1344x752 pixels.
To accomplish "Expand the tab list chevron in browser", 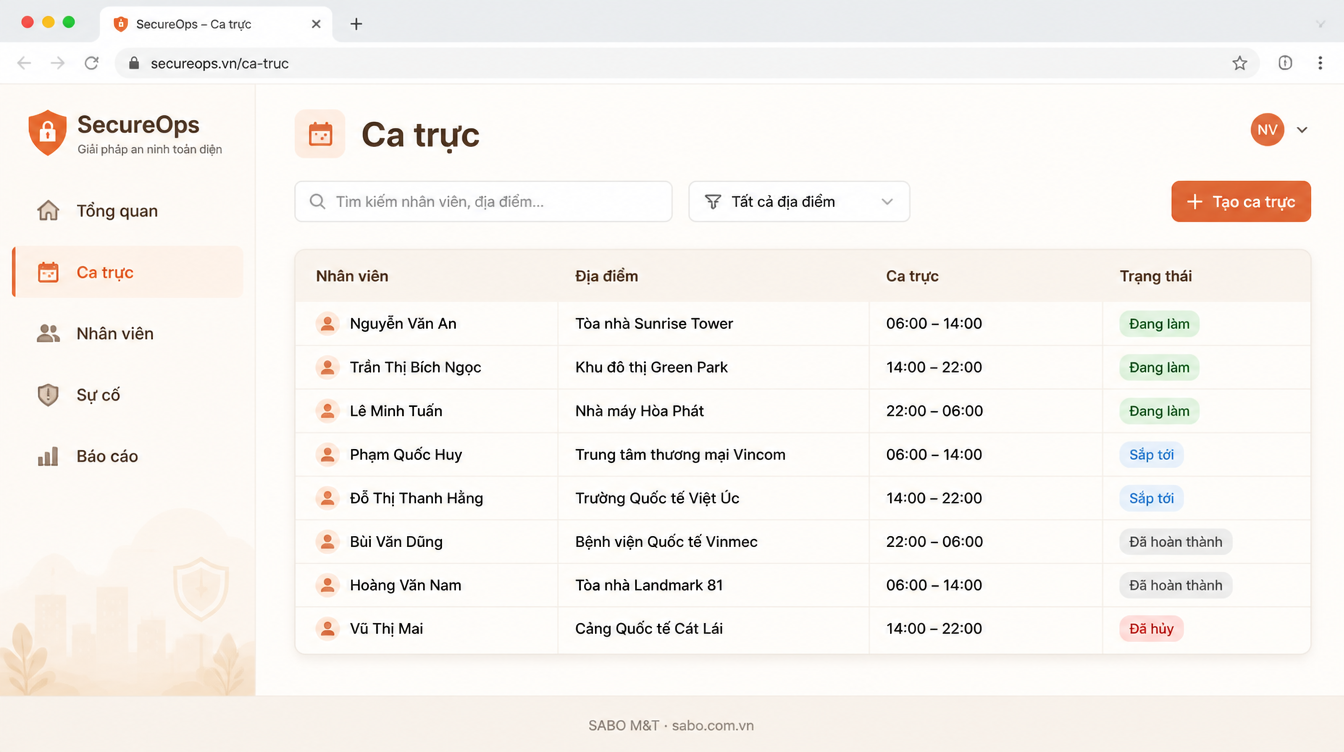I will click(1321, 24).
